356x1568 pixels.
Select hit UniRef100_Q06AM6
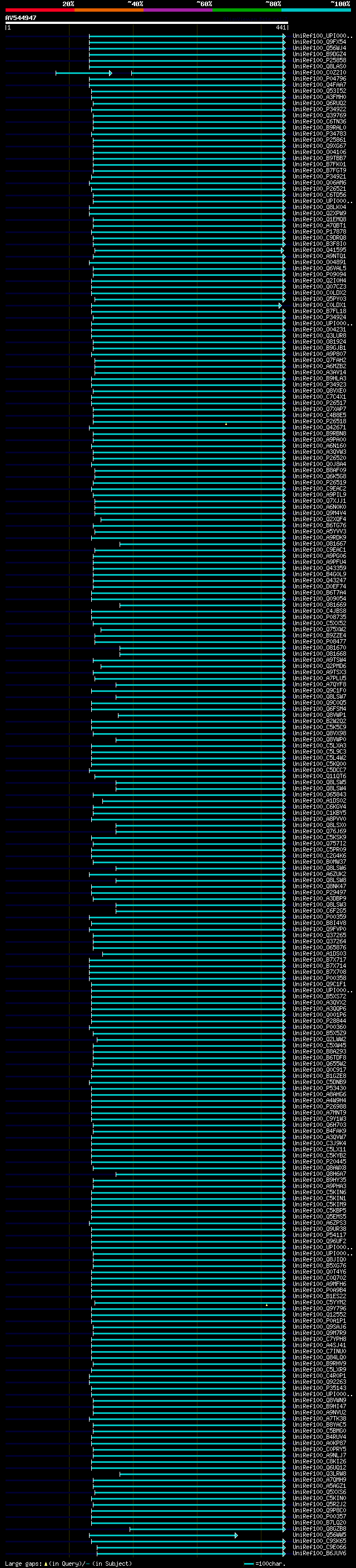pos(319,182)
